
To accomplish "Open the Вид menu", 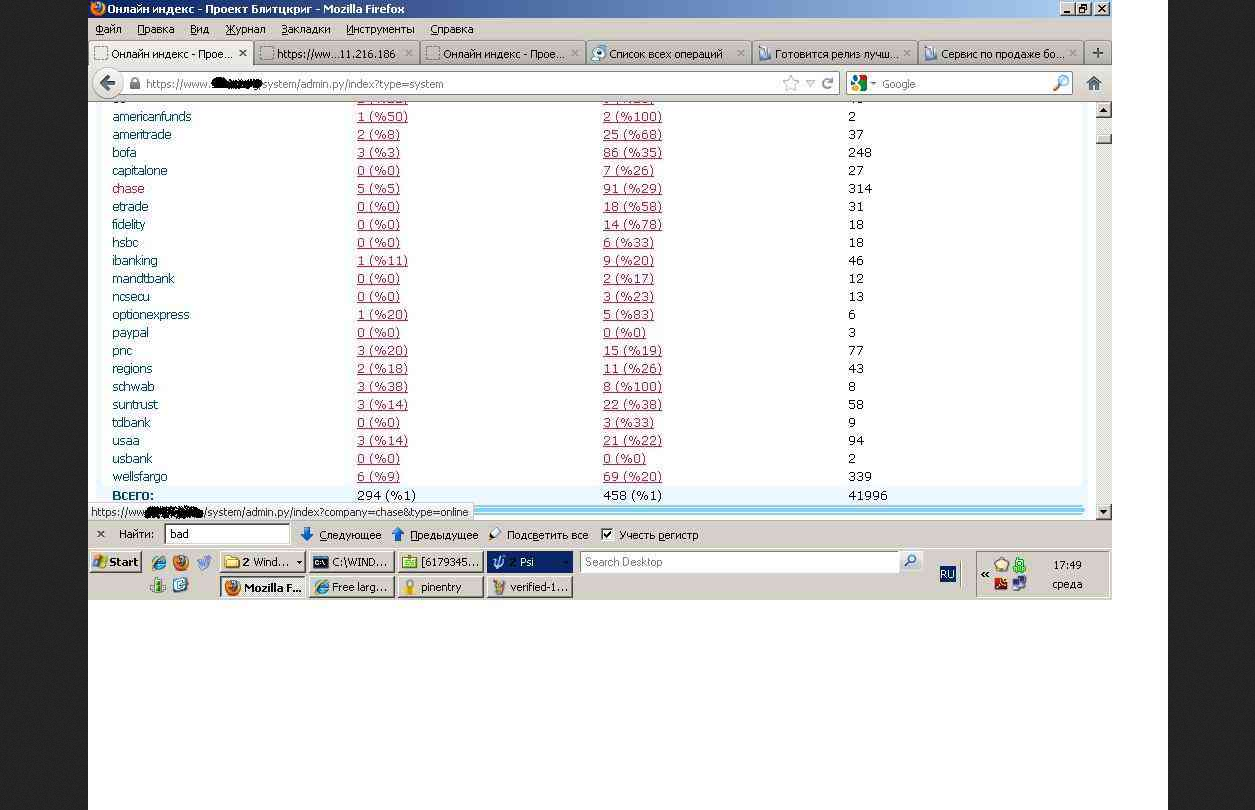I will coord(200,30).
